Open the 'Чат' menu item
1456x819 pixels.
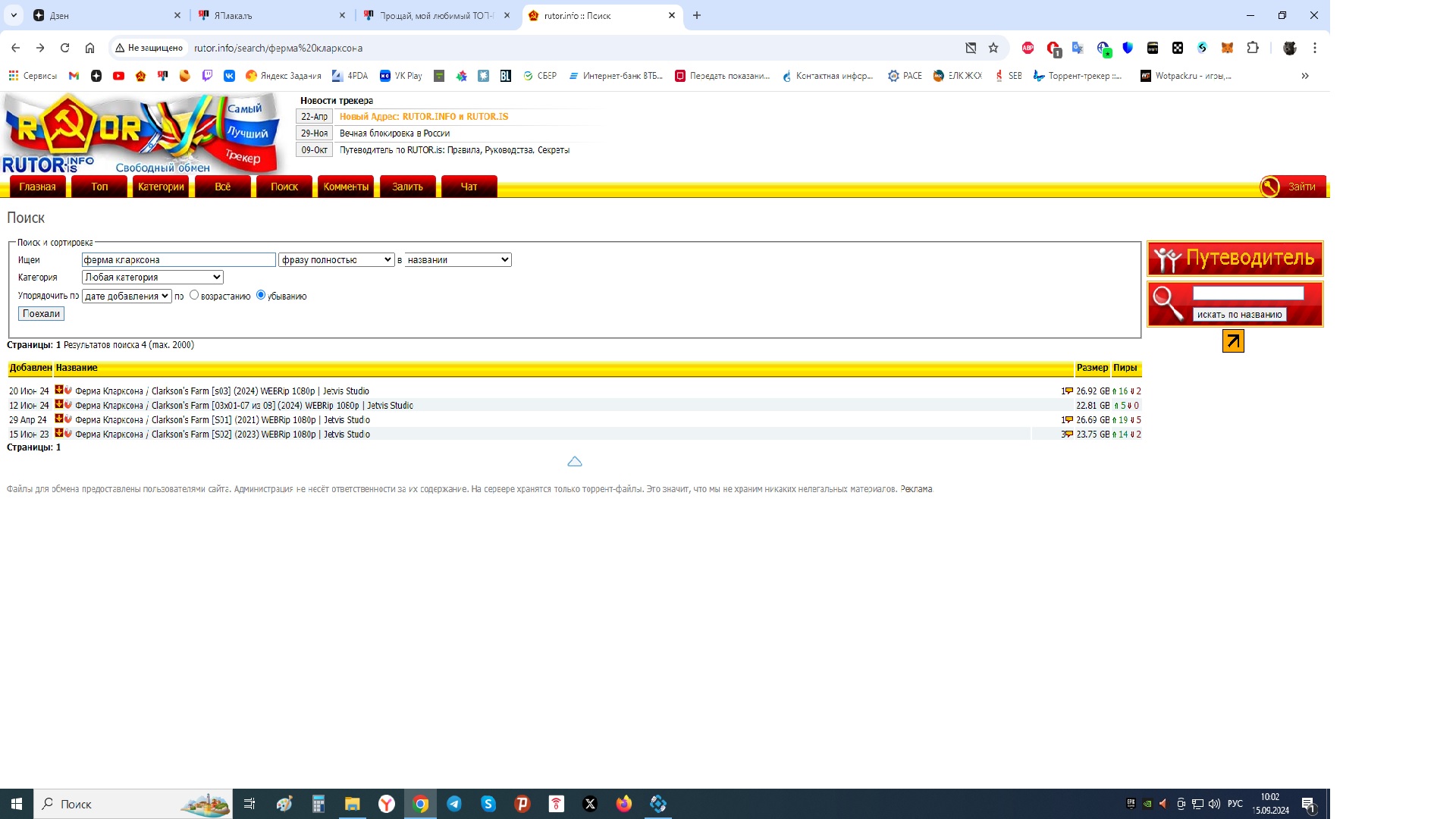coord(469,187)
